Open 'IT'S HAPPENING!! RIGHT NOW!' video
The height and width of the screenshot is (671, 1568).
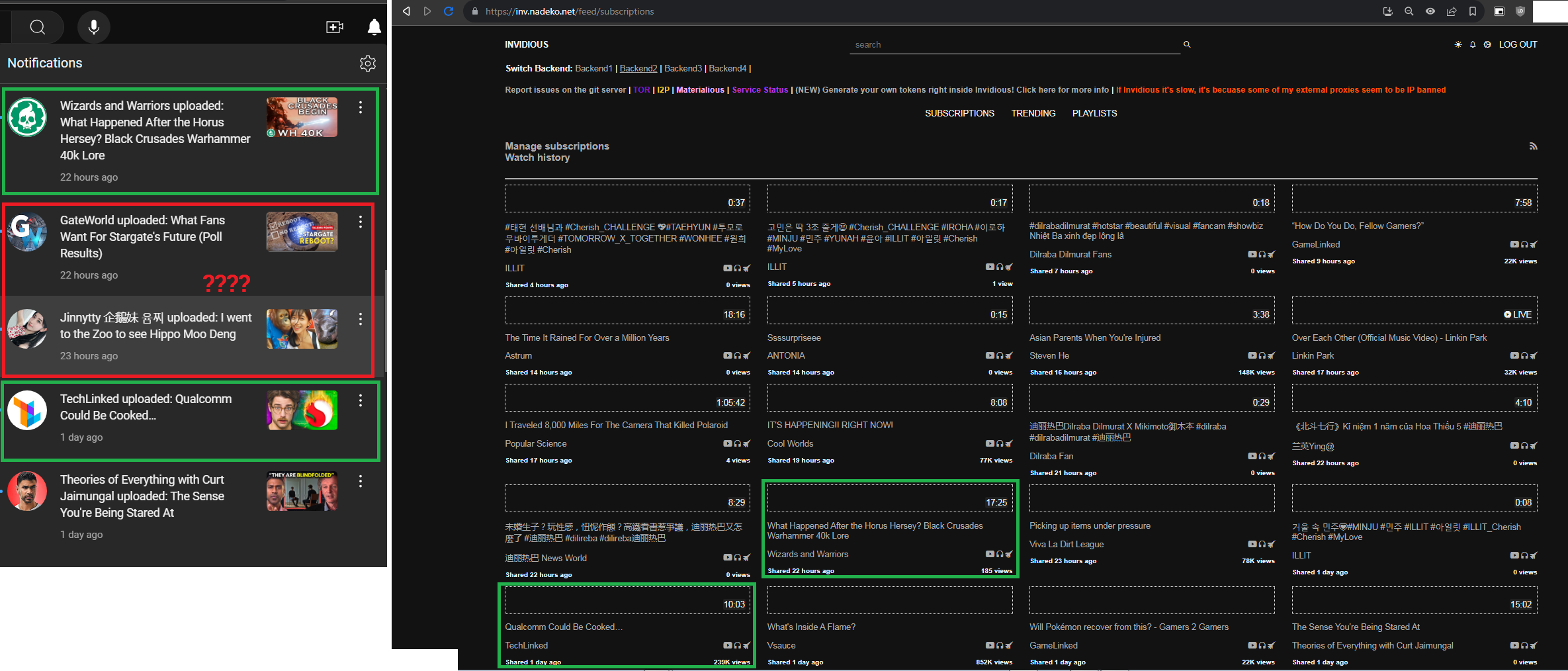coord(830,425)
